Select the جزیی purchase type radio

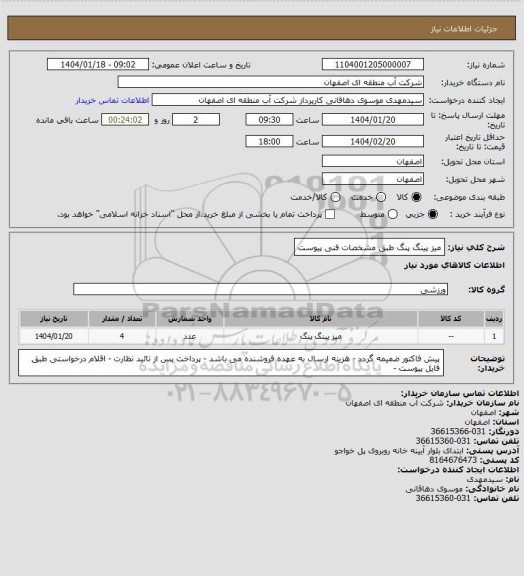pyautogui.click(x=433, y=214)
